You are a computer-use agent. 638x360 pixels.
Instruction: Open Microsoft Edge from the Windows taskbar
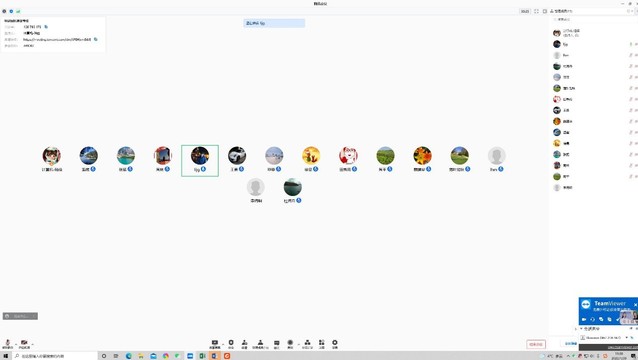[129, 356]
